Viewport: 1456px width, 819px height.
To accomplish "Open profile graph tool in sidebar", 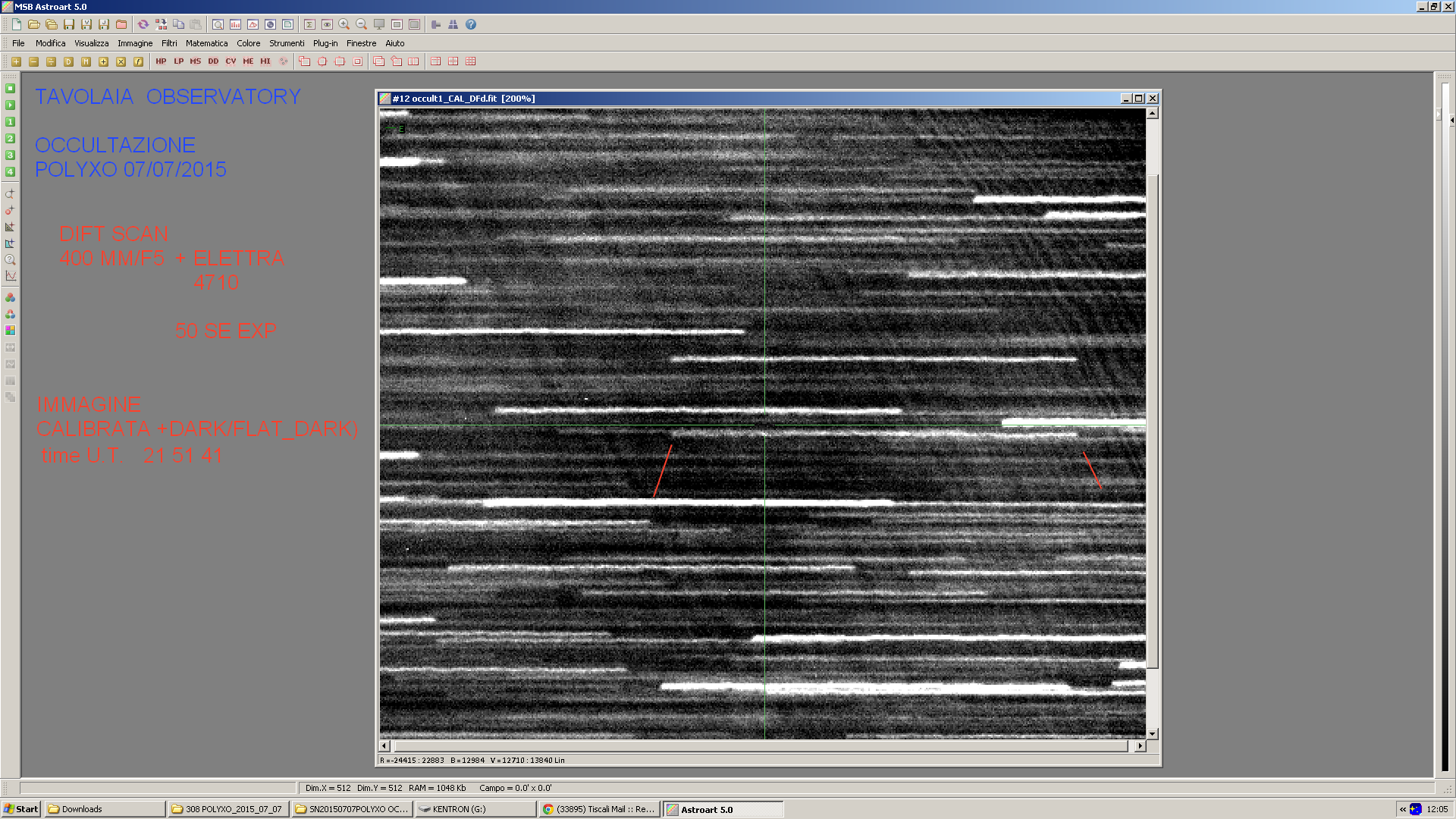I will tap(10, 276).
